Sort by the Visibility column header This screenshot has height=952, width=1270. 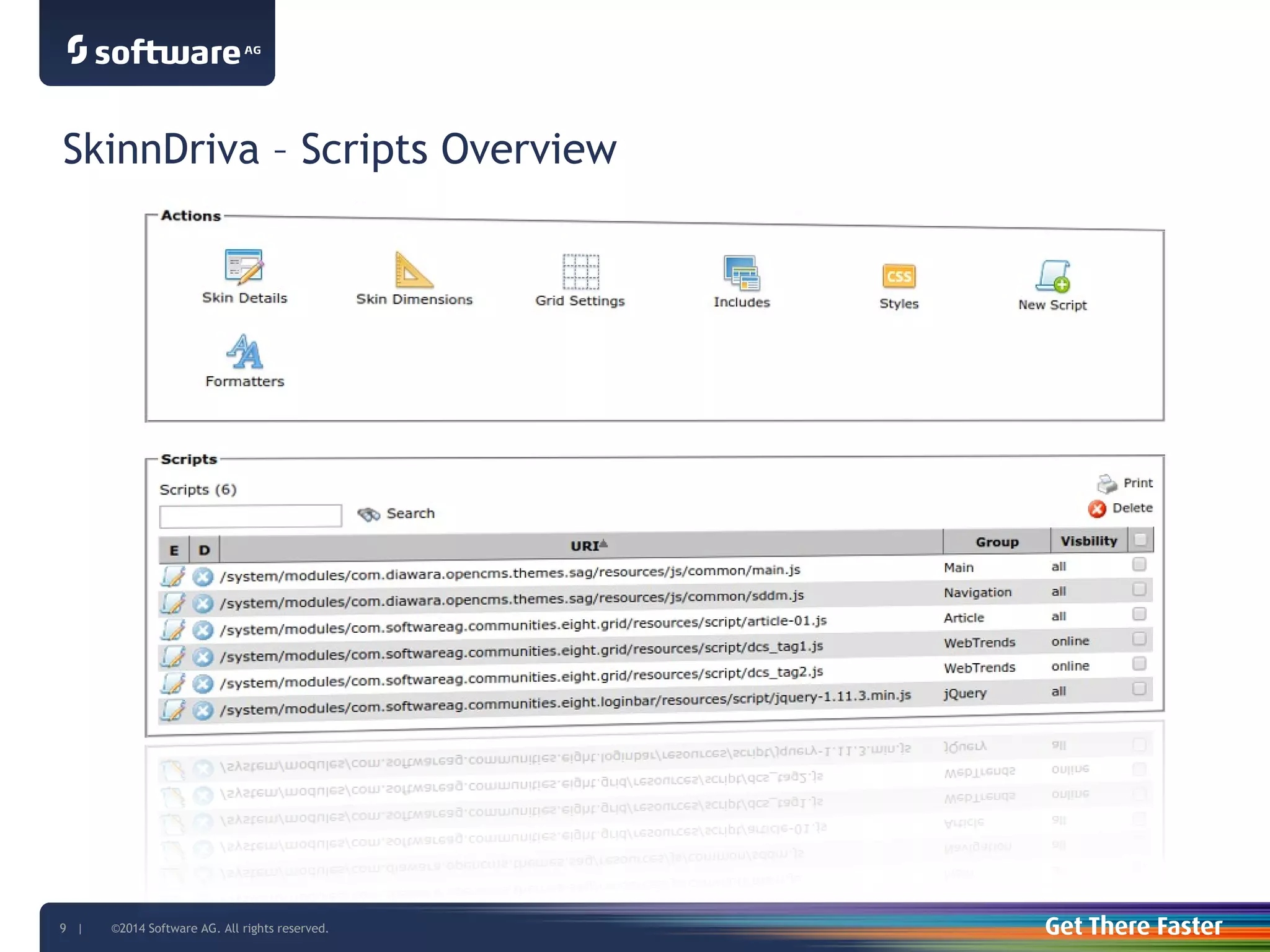point(1088,541)
